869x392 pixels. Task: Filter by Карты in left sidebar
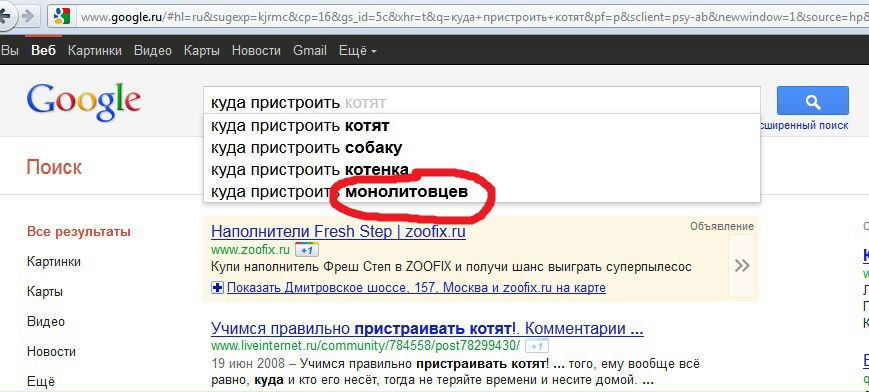pos(45,292)
